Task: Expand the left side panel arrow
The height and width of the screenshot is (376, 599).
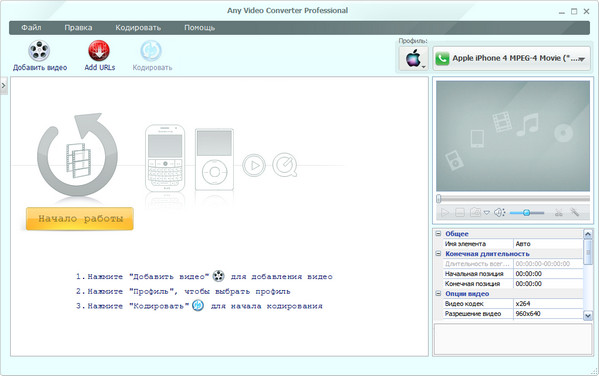Action: [3, 86]
